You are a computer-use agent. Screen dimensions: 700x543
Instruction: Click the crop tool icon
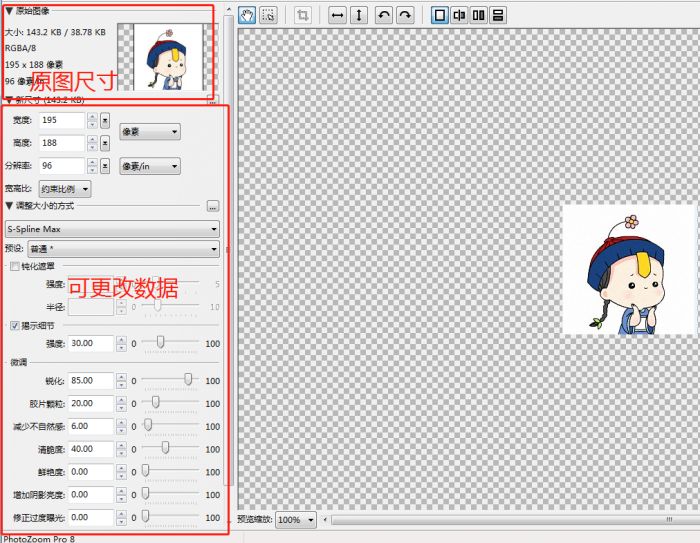[303, 15]
